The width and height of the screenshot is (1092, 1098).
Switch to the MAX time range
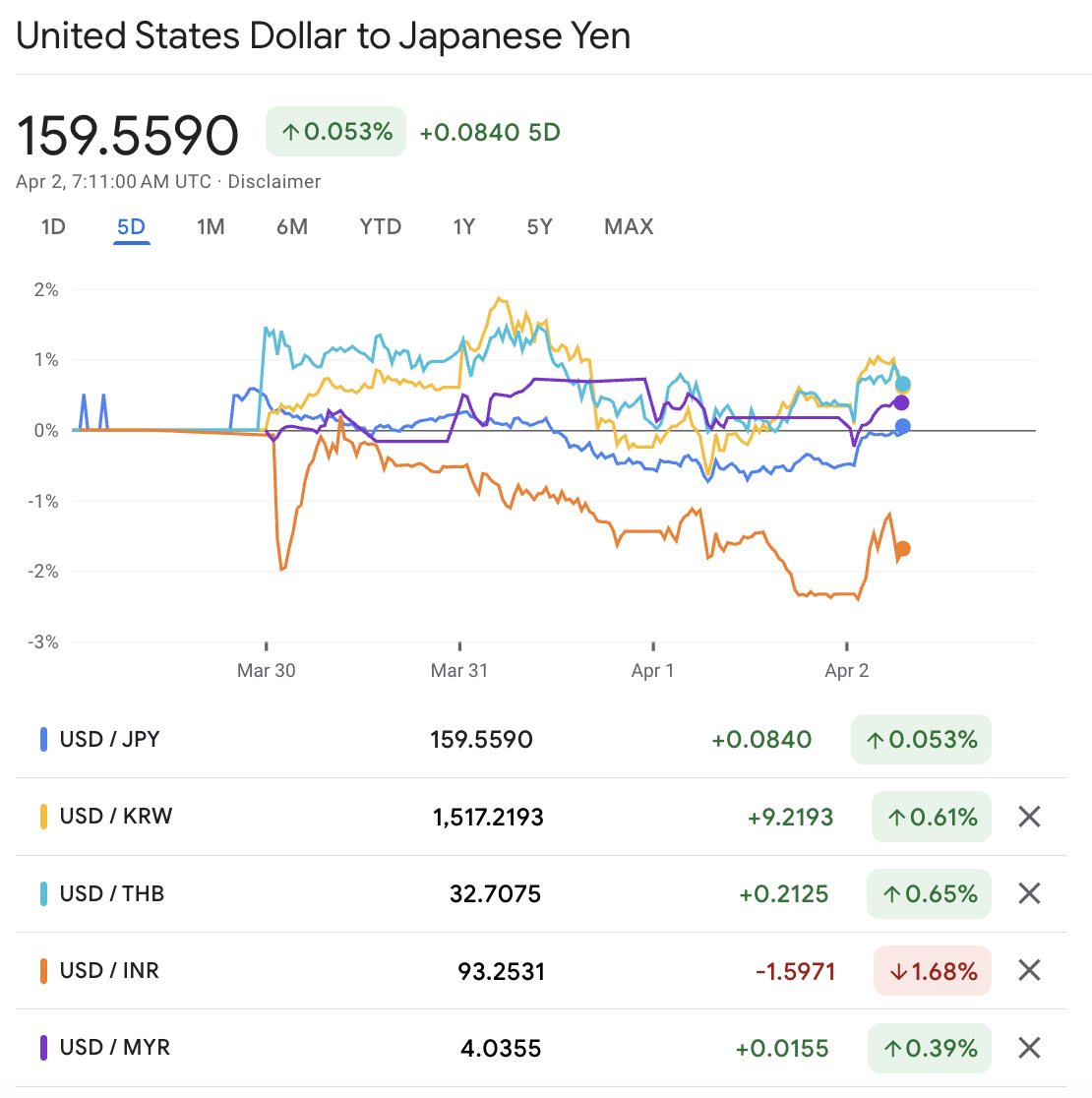click(628, 226)
